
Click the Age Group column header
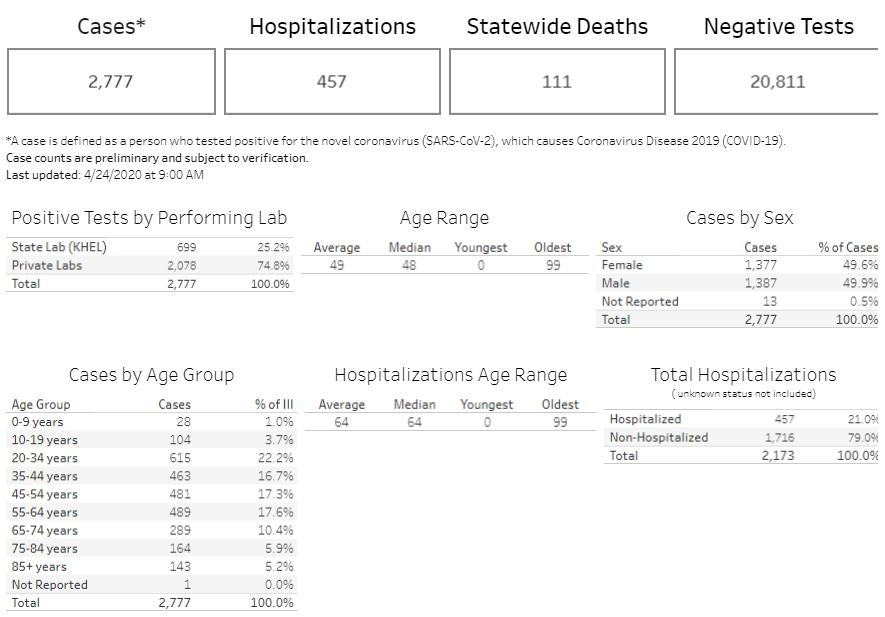pos(41,404)
